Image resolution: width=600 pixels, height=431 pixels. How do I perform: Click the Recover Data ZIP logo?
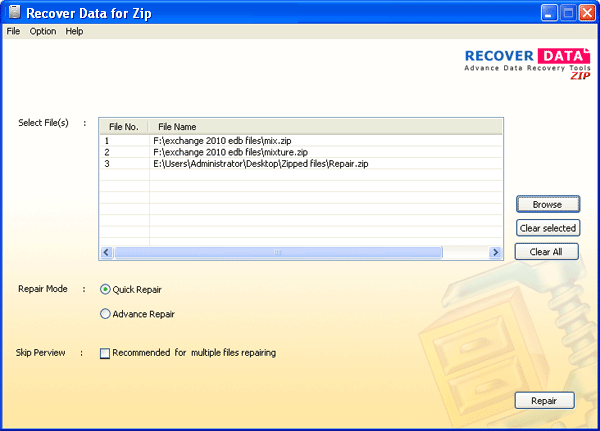point(527,60)
